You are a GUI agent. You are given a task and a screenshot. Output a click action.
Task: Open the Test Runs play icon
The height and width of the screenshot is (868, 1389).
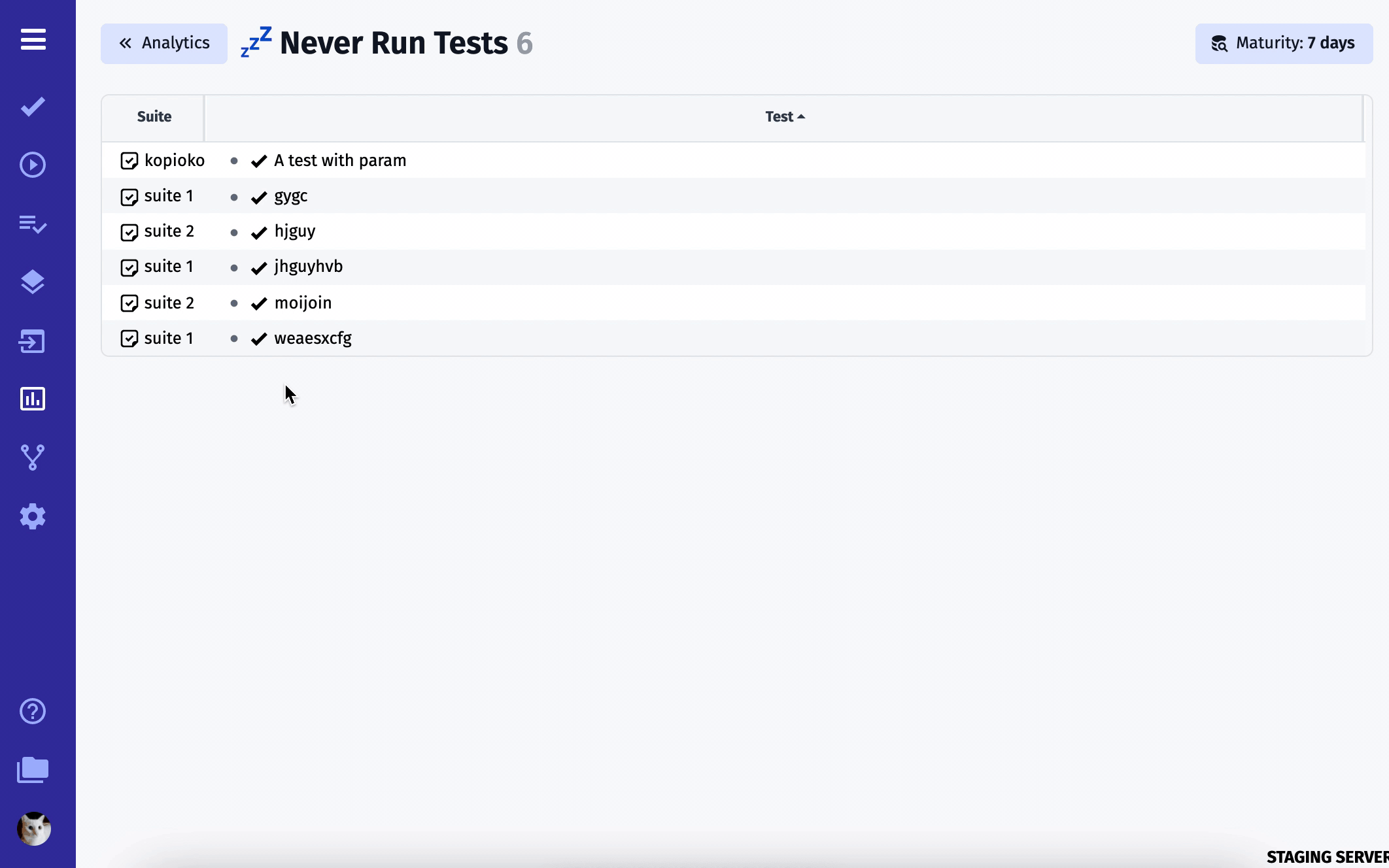tap(33, 165)
